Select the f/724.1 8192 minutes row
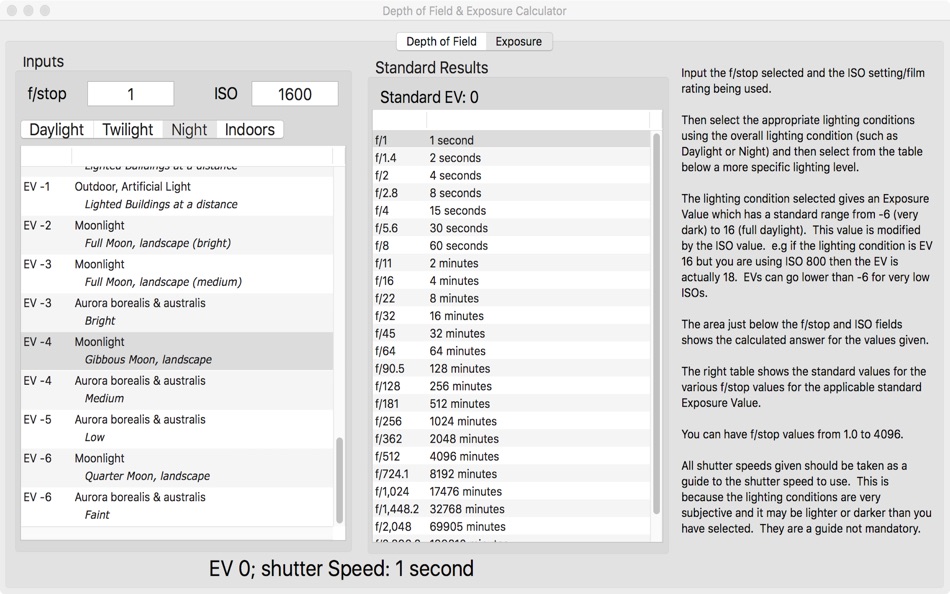 coord(511,474)
